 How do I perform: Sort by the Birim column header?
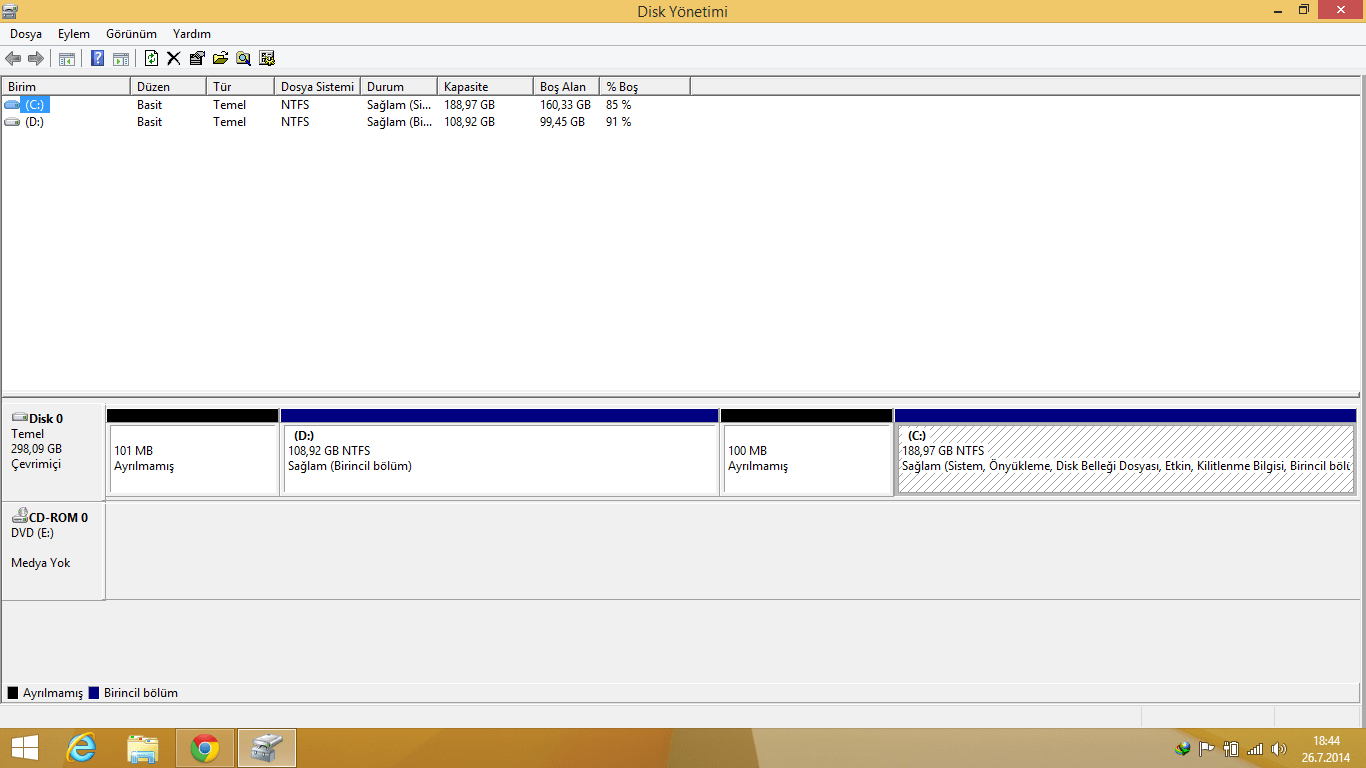[x=66, y=87]
